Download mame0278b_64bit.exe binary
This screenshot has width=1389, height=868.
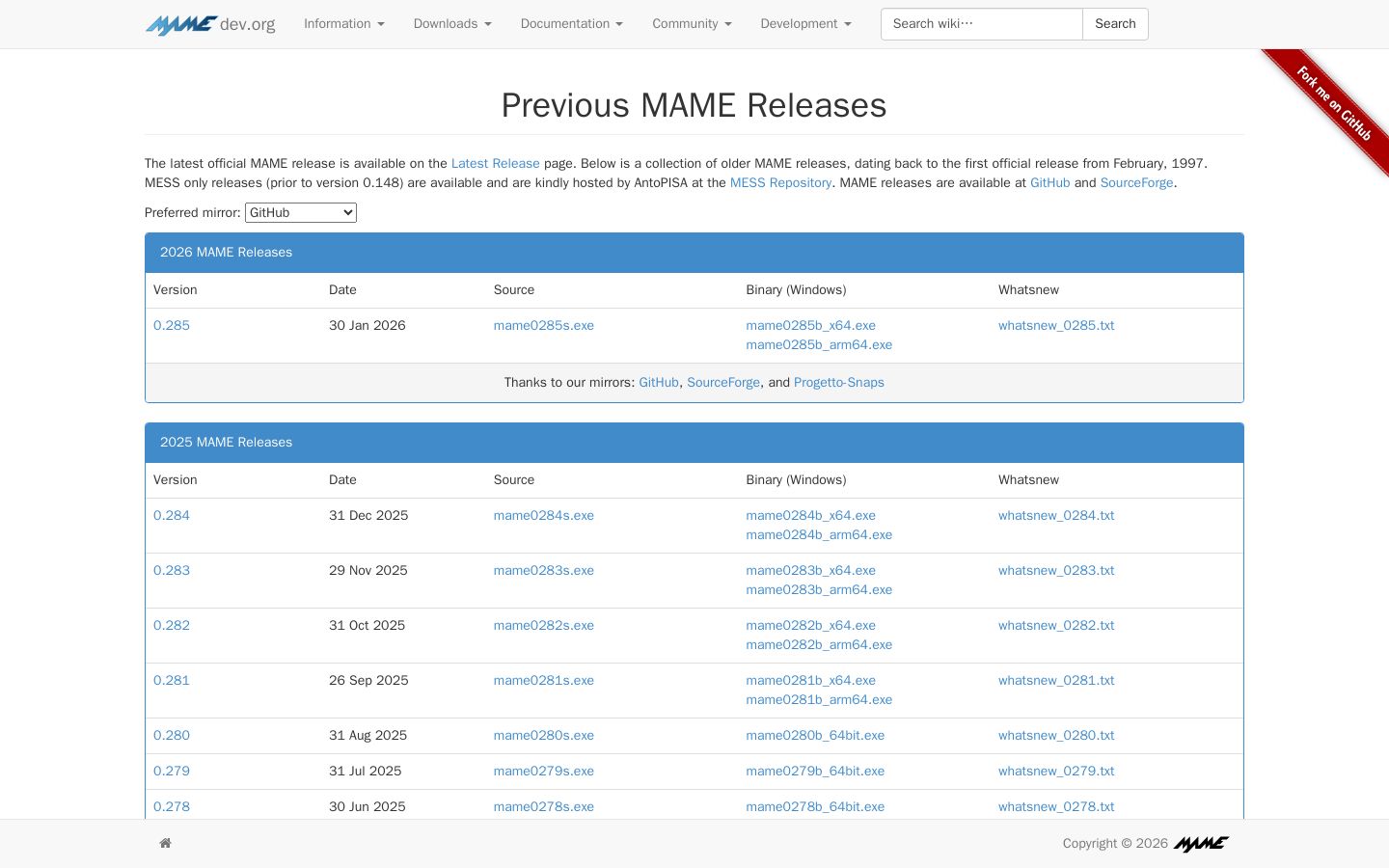point(815,807)
